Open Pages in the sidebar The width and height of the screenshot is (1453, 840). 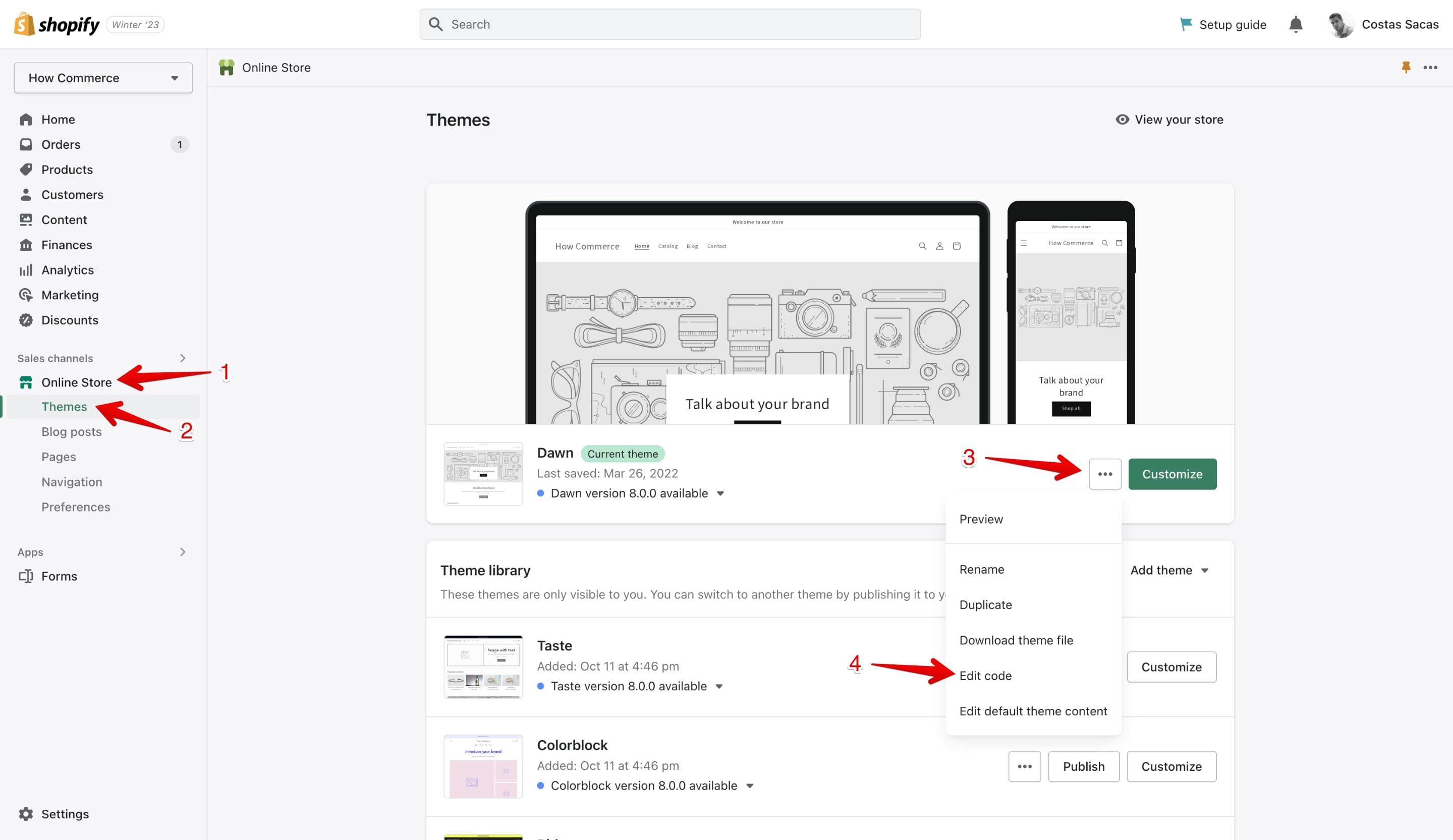(x=58, y=457)
